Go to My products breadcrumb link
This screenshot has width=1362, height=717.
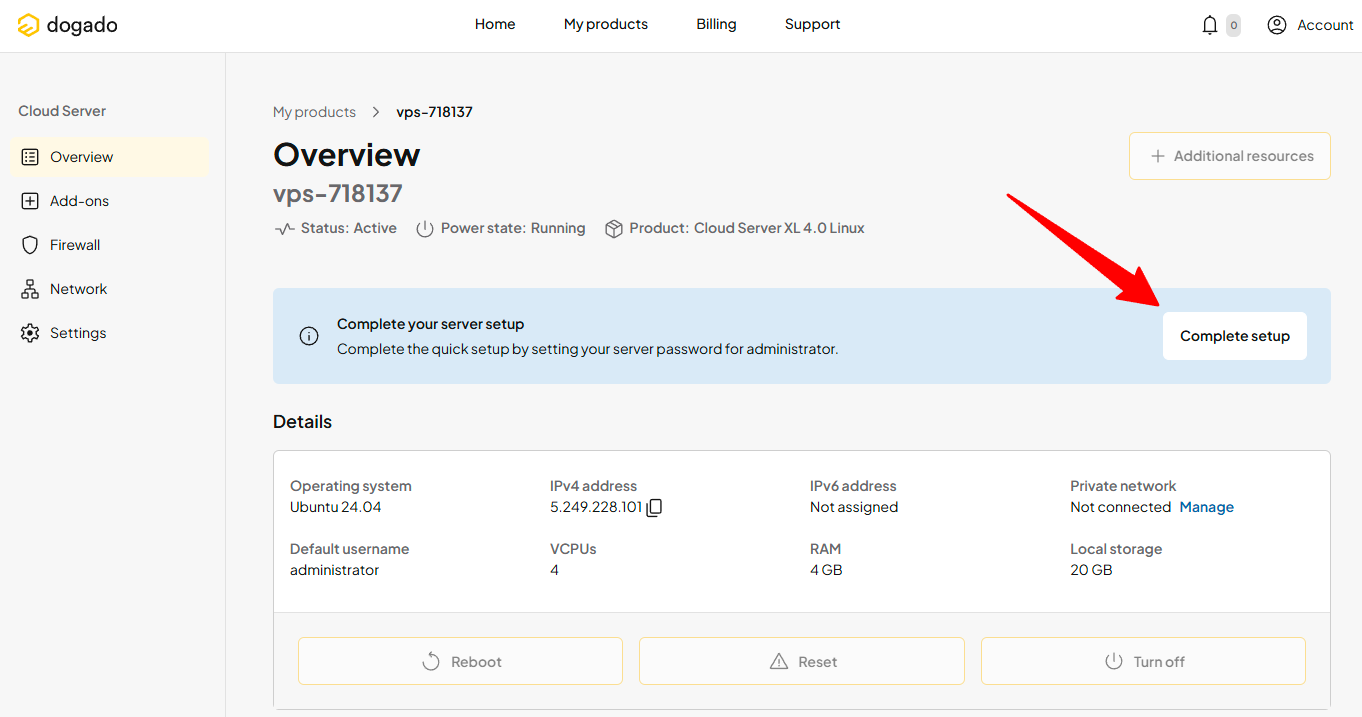[314, 112]
